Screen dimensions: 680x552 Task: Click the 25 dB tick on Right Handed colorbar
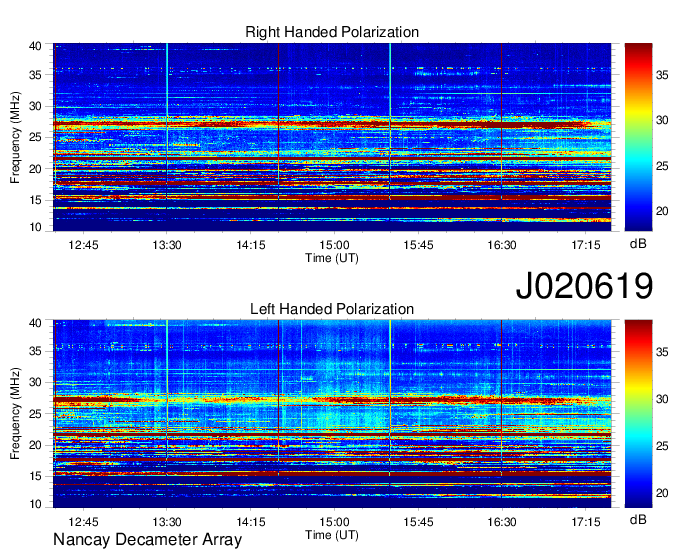tap(662, 166)
